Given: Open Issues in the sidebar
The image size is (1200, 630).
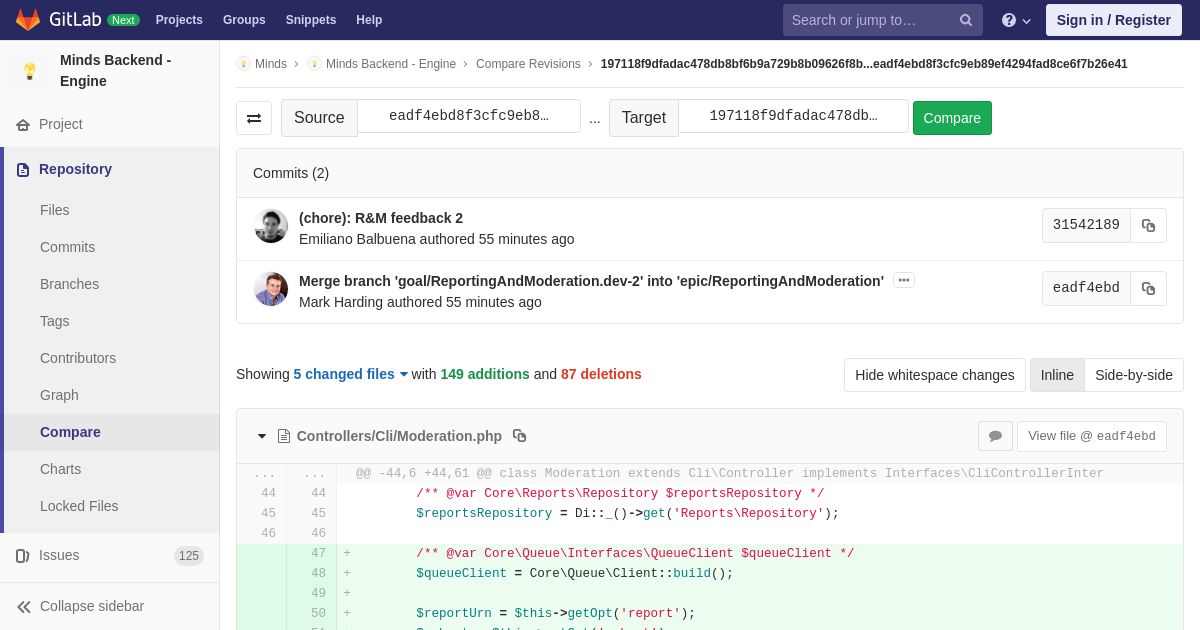Looking at the screenshot, I should [59, 555].
